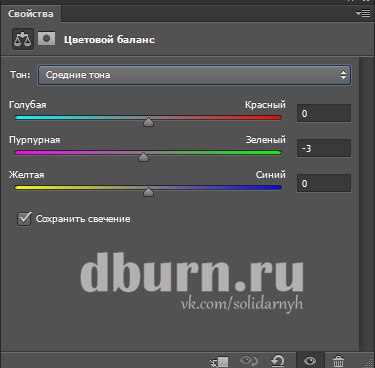
Task: Delete this adjustment layer trash icon
Action: 338,361
